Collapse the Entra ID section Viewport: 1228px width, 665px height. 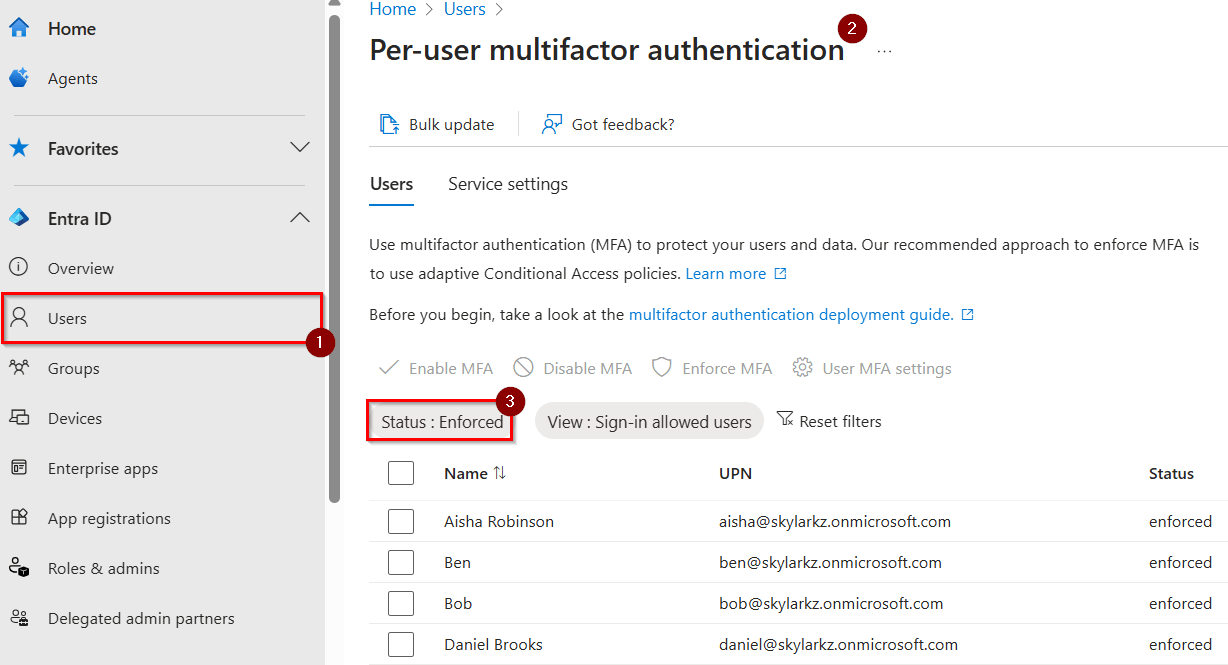tap(299, 217)
